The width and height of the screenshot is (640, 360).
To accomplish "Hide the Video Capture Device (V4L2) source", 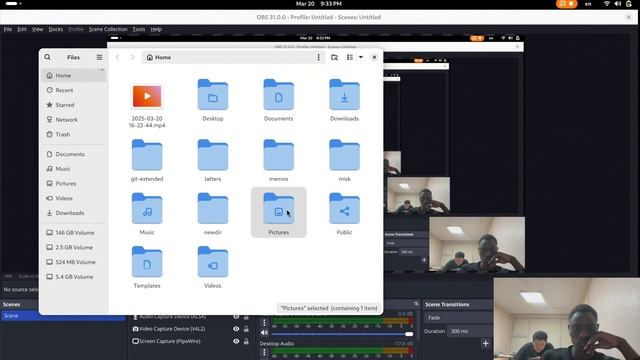I will 236,329.
